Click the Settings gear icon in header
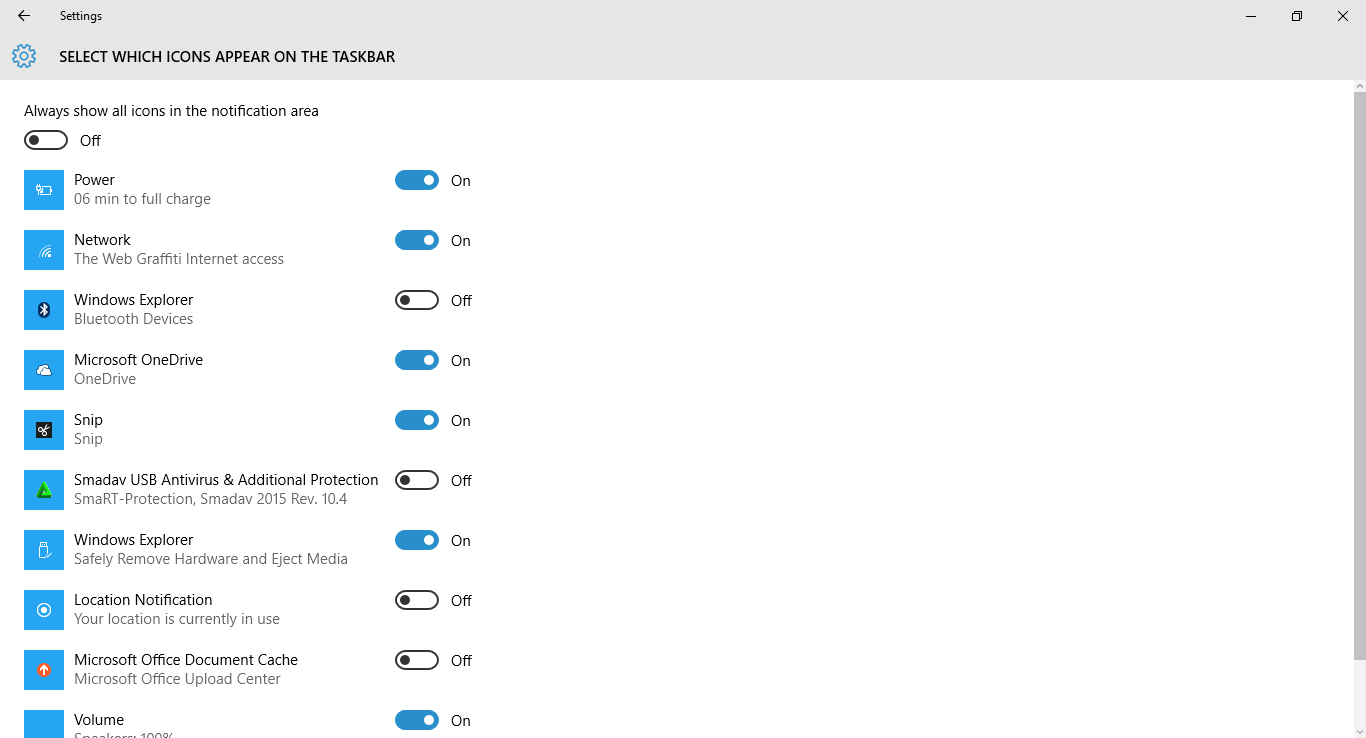The height and width of the screenshot is (738, 1366). (24, 56)
